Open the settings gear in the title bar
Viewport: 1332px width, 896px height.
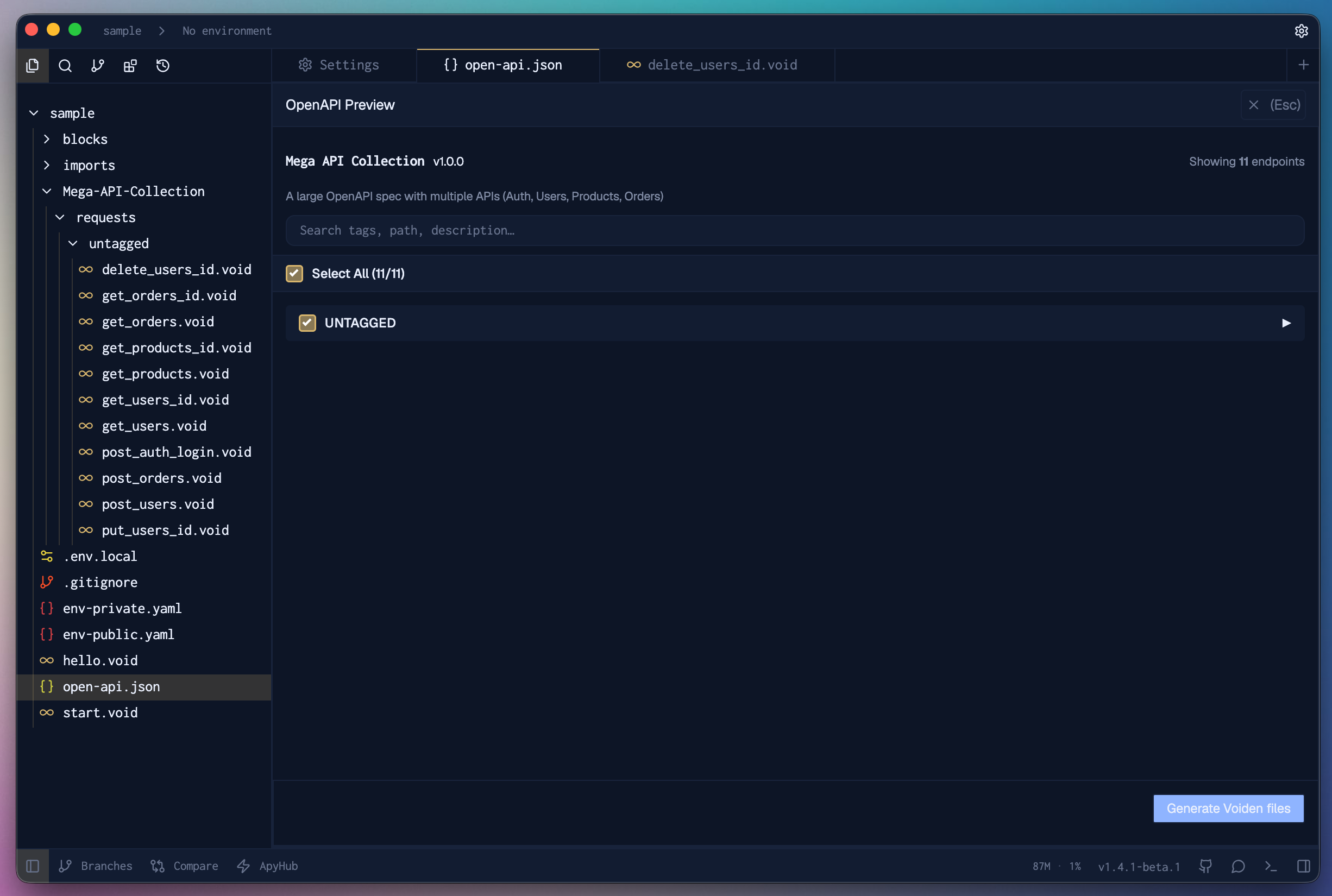click(1301, 31)
